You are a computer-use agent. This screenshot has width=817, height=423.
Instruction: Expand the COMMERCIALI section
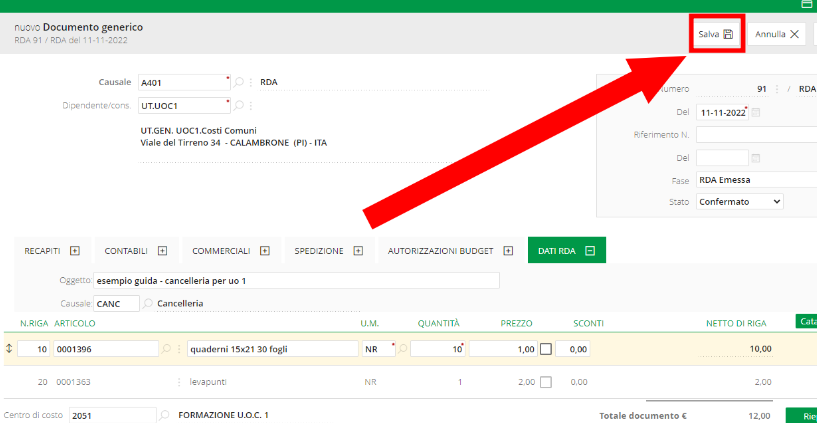click(265, 251)
